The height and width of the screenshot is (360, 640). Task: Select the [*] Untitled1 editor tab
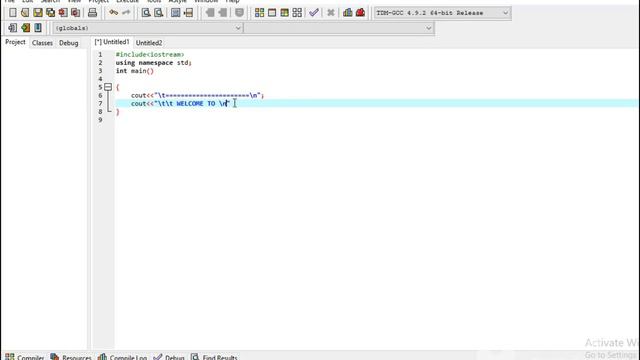click(112, 42)
